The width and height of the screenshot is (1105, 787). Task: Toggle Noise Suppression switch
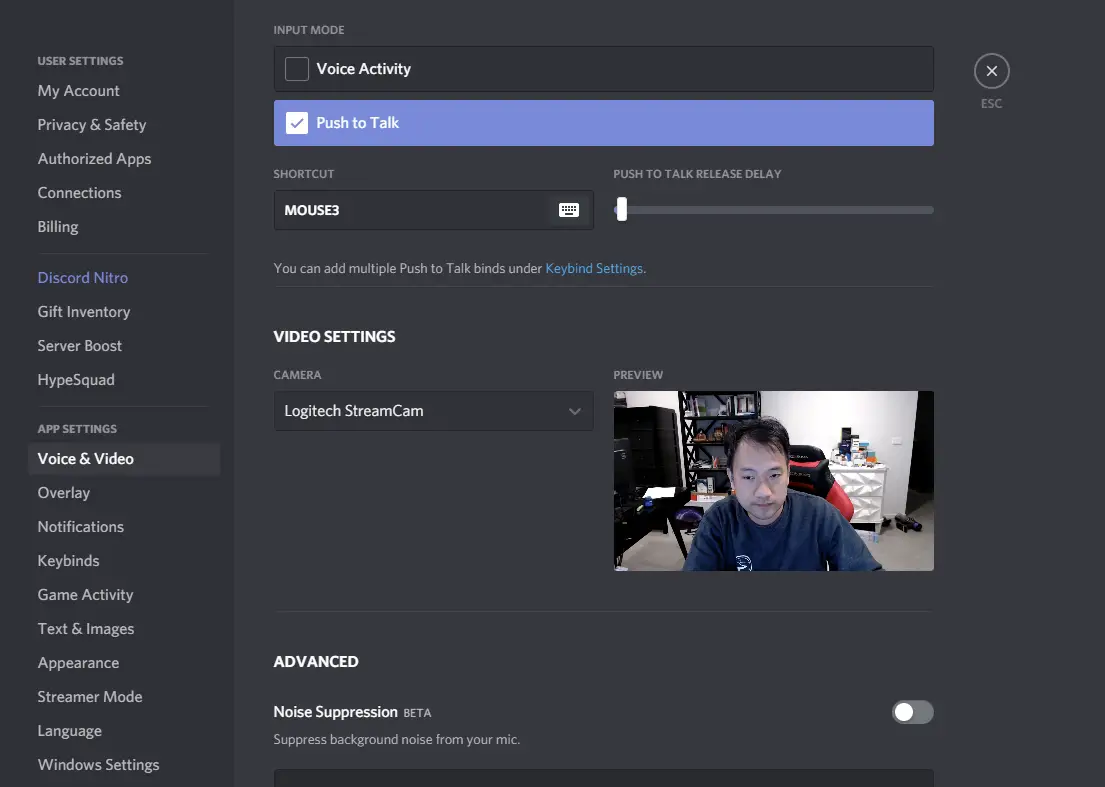pos(913,712)
